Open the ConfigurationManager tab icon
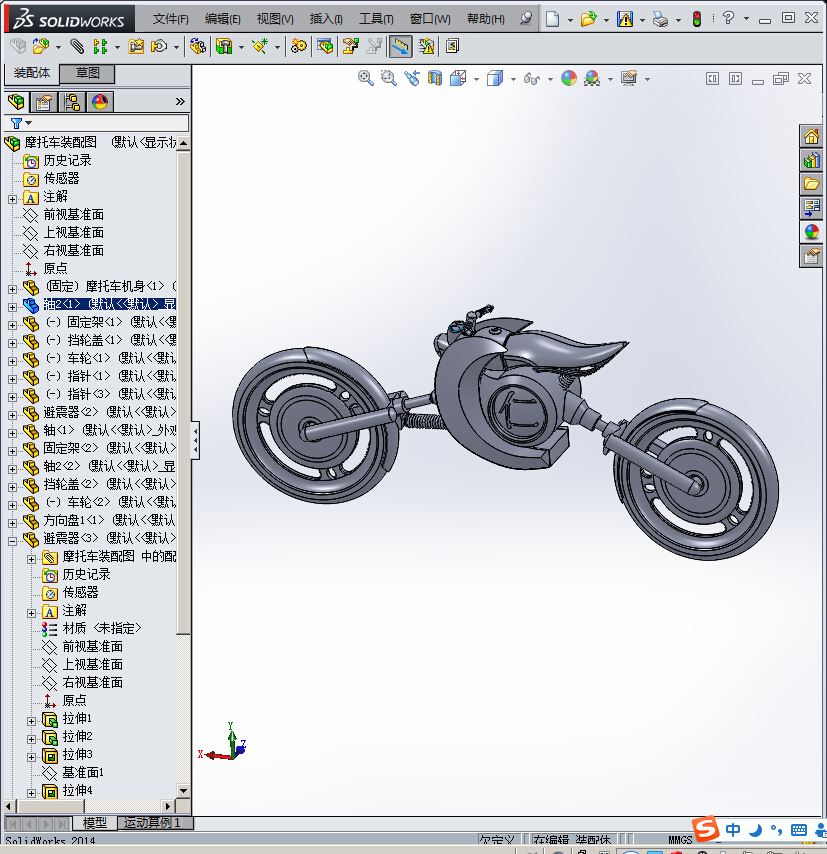827x854 pixels. pyautogui.click(x=71, y=102)
